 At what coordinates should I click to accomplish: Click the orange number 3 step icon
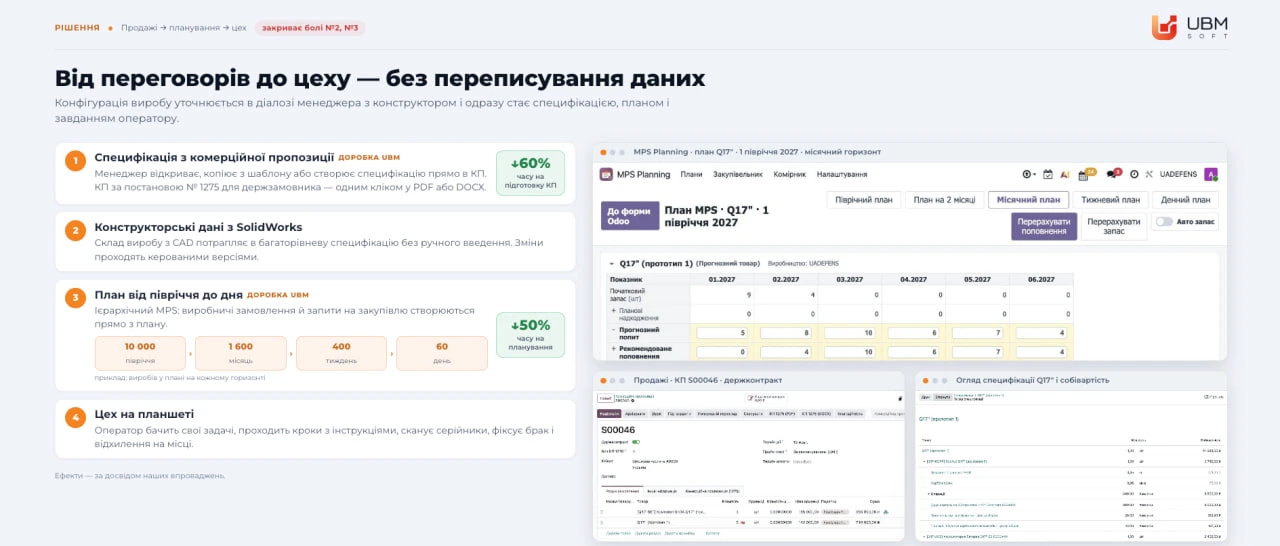click(75, 298)
